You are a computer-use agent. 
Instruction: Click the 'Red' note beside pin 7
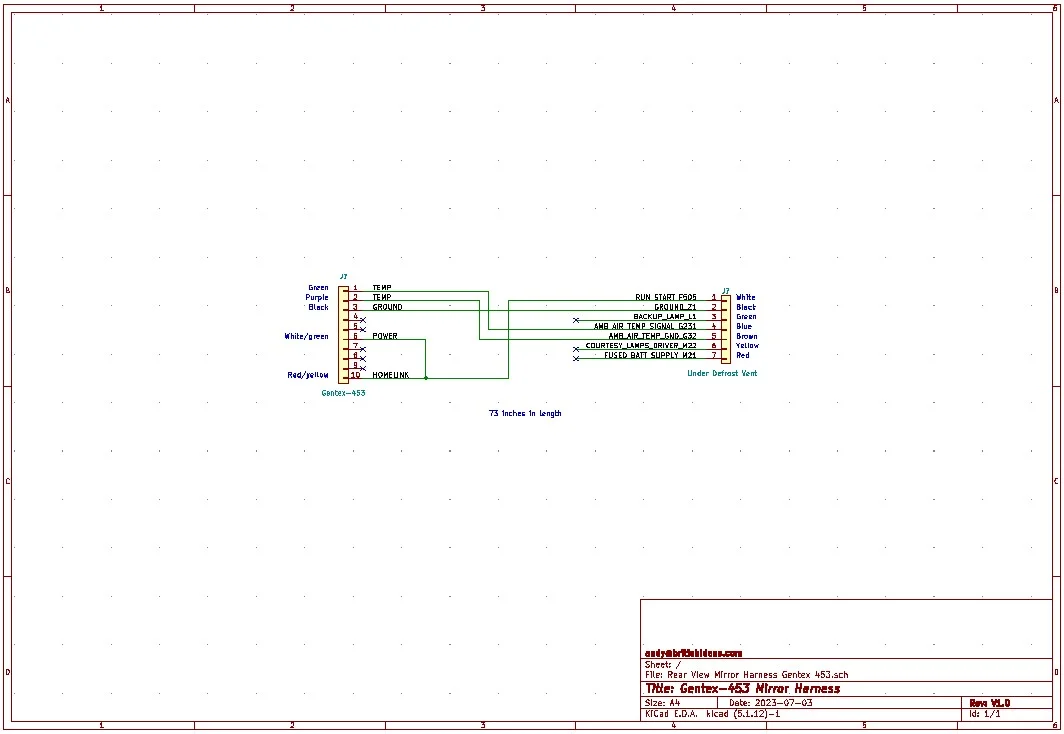click(x=743, y=355)
